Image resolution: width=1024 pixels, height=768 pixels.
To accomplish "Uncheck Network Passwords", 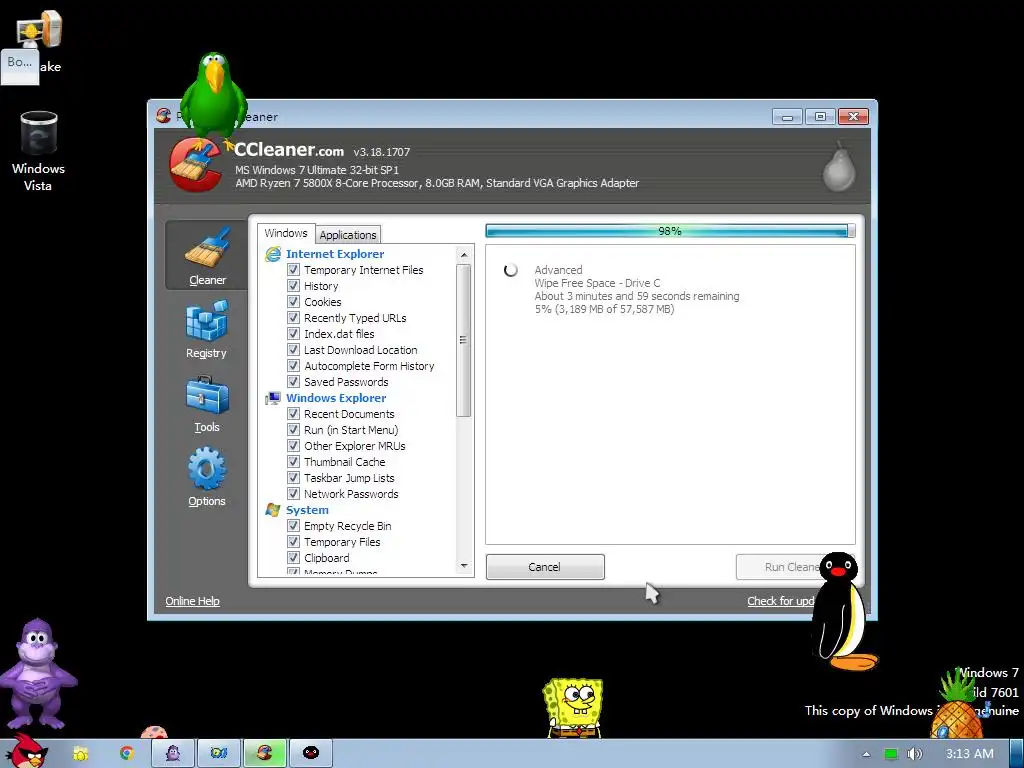I will coord(293,494).
